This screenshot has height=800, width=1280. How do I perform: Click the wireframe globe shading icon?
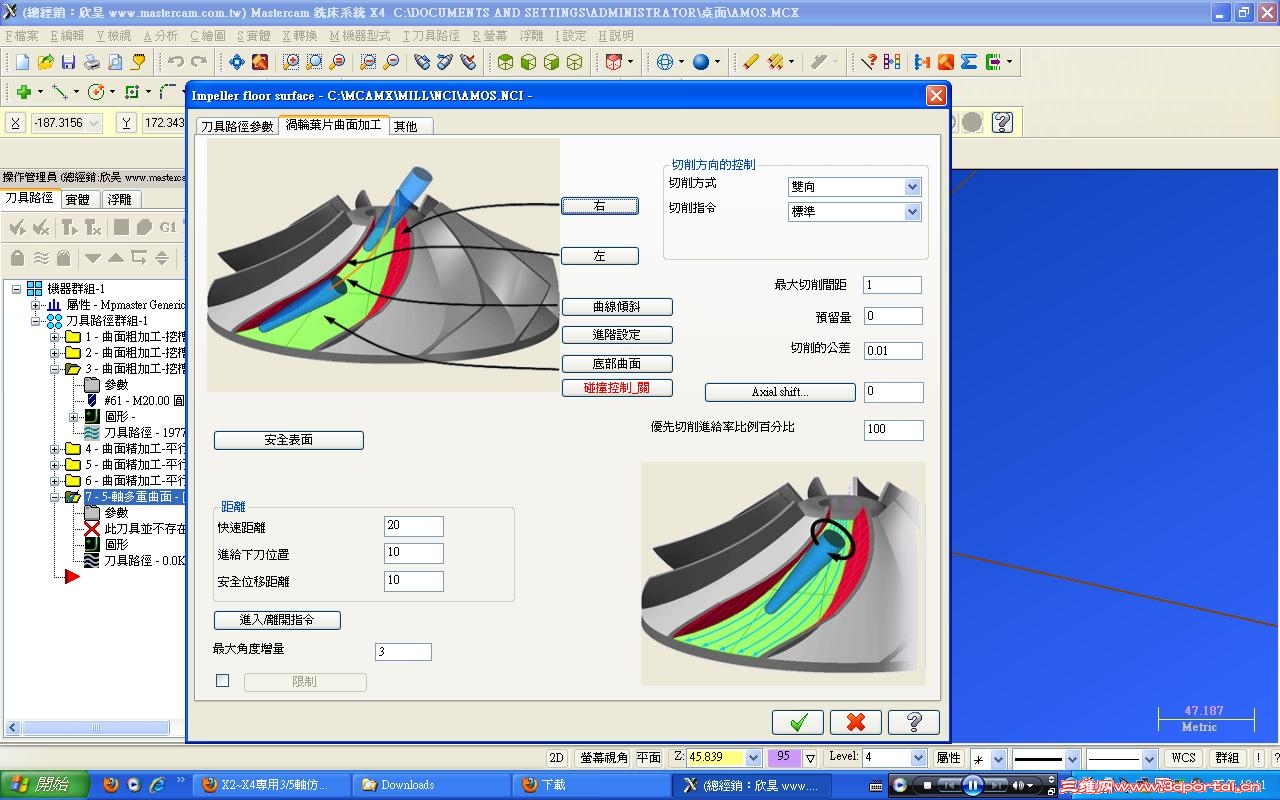point(665,62)
